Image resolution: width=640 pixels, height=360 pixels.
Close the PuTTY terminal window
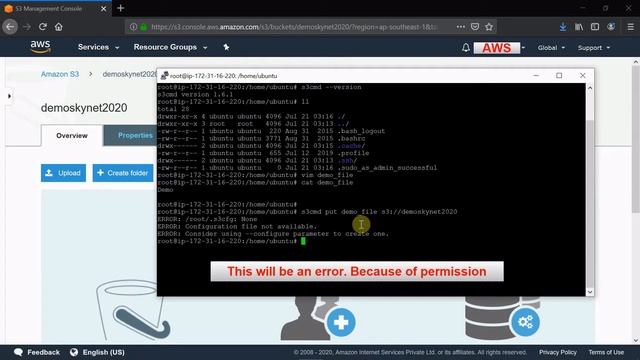tap(582, 76)
